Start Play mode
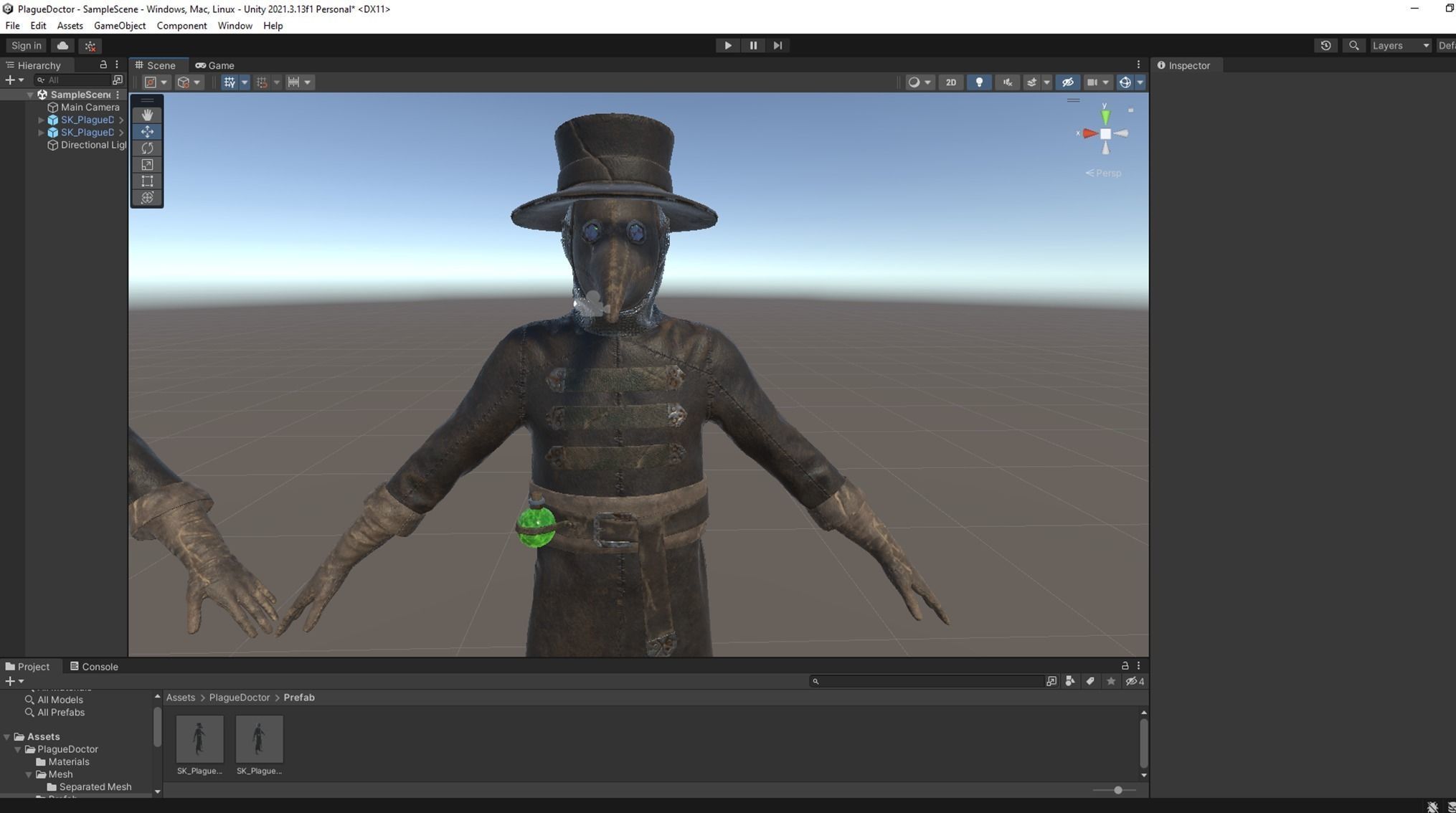The width and height of the screenshot is (1456, 813). click(x=727, y=45)
